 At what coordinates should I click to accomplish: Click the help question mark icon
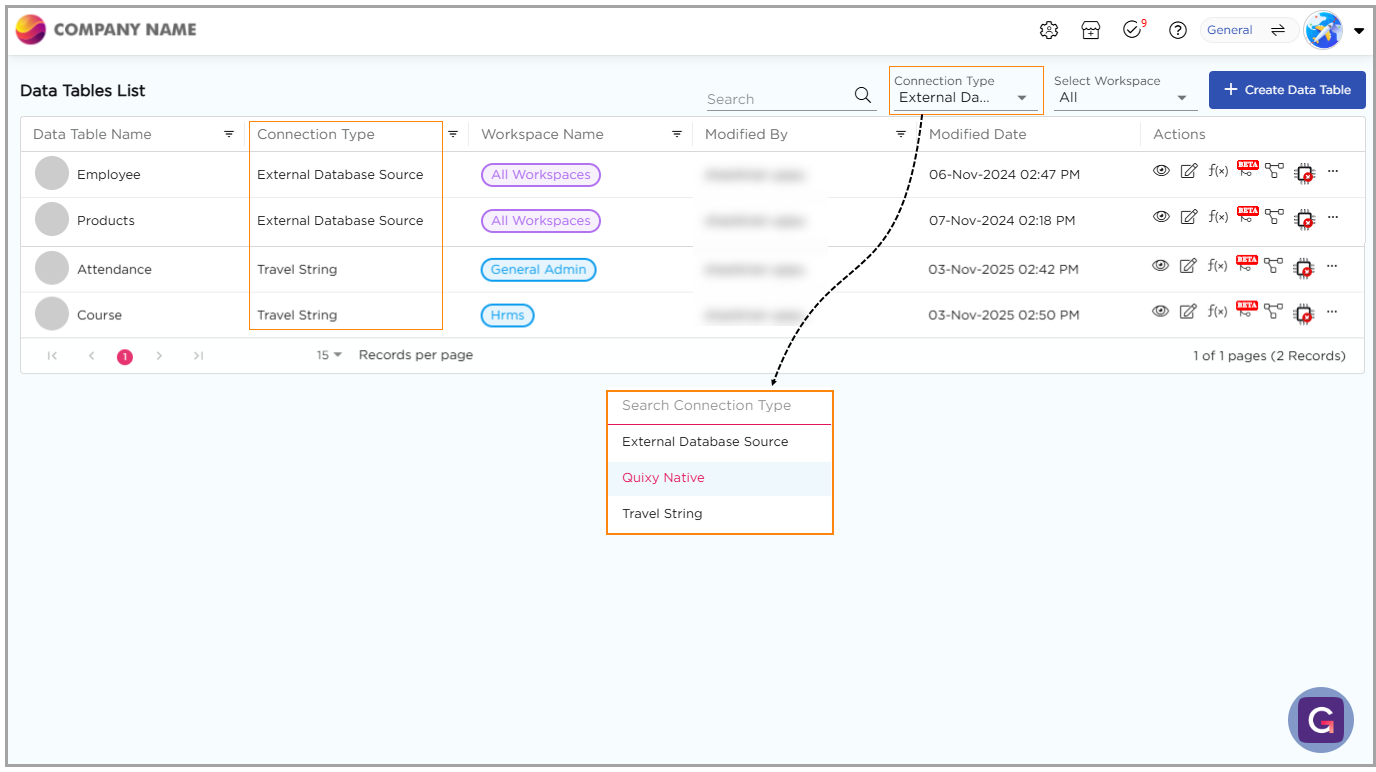click(1178, 30)
